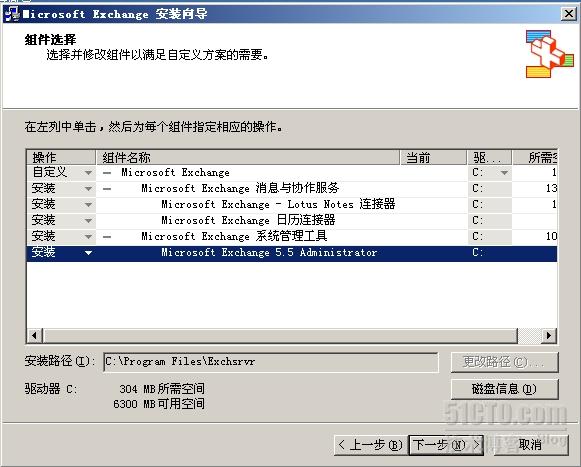Screen dimensions: 581x467
Task: Click the 操作 column header
Action: 61,158
